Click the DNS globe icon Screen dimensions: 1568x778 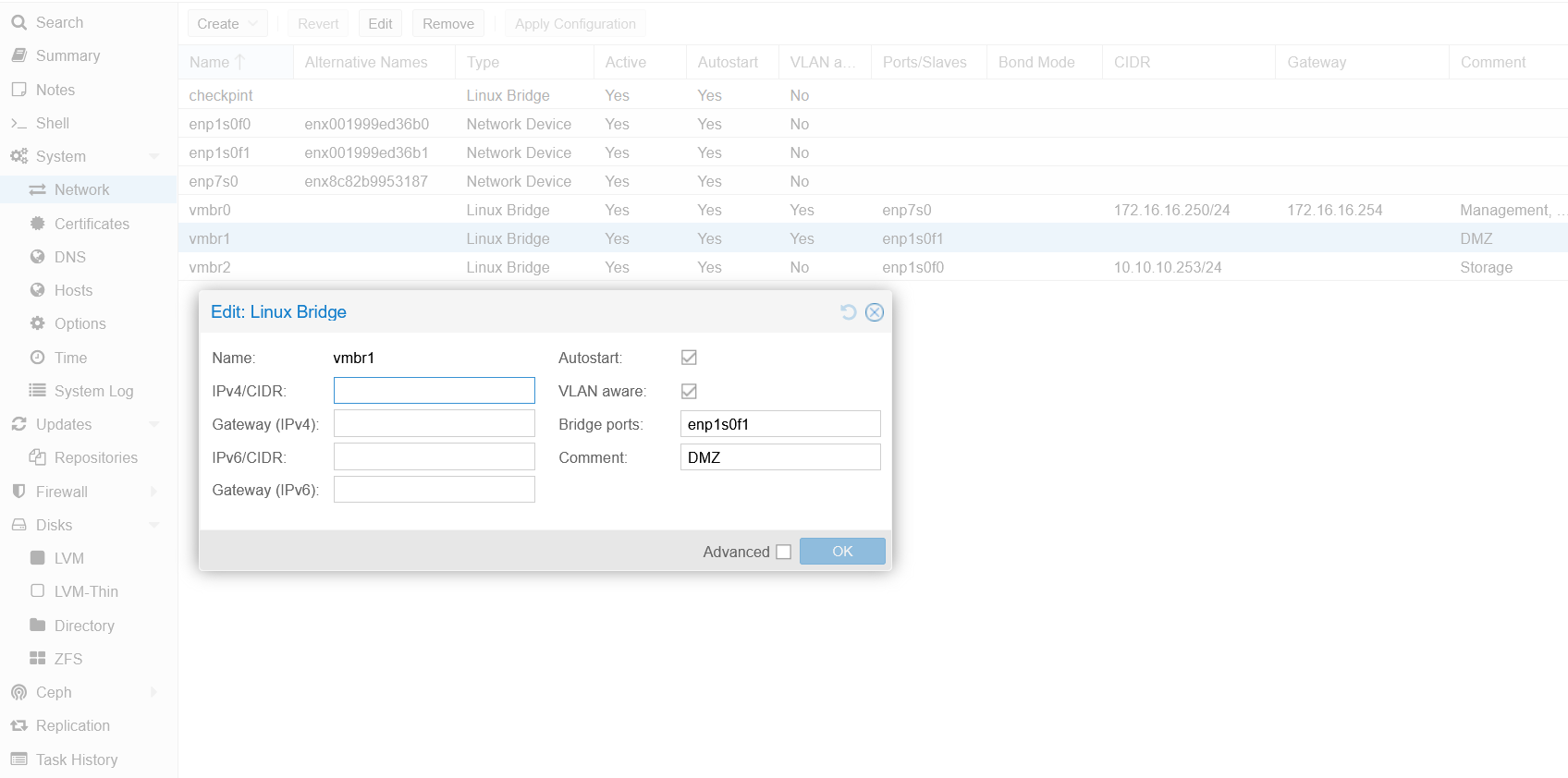click(38, 257)
